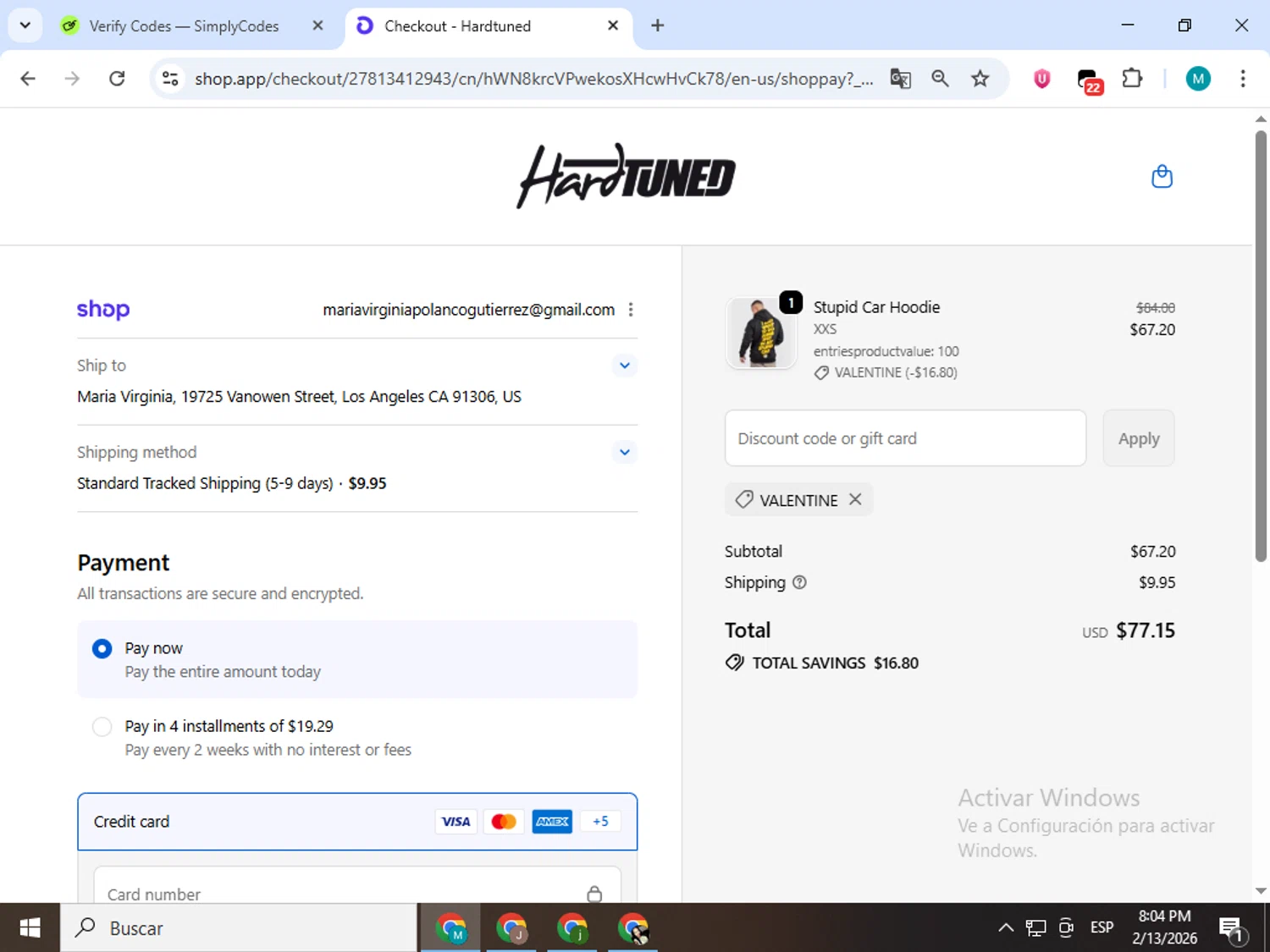Open the shopping bag cart icon

tap(1162, 176)
